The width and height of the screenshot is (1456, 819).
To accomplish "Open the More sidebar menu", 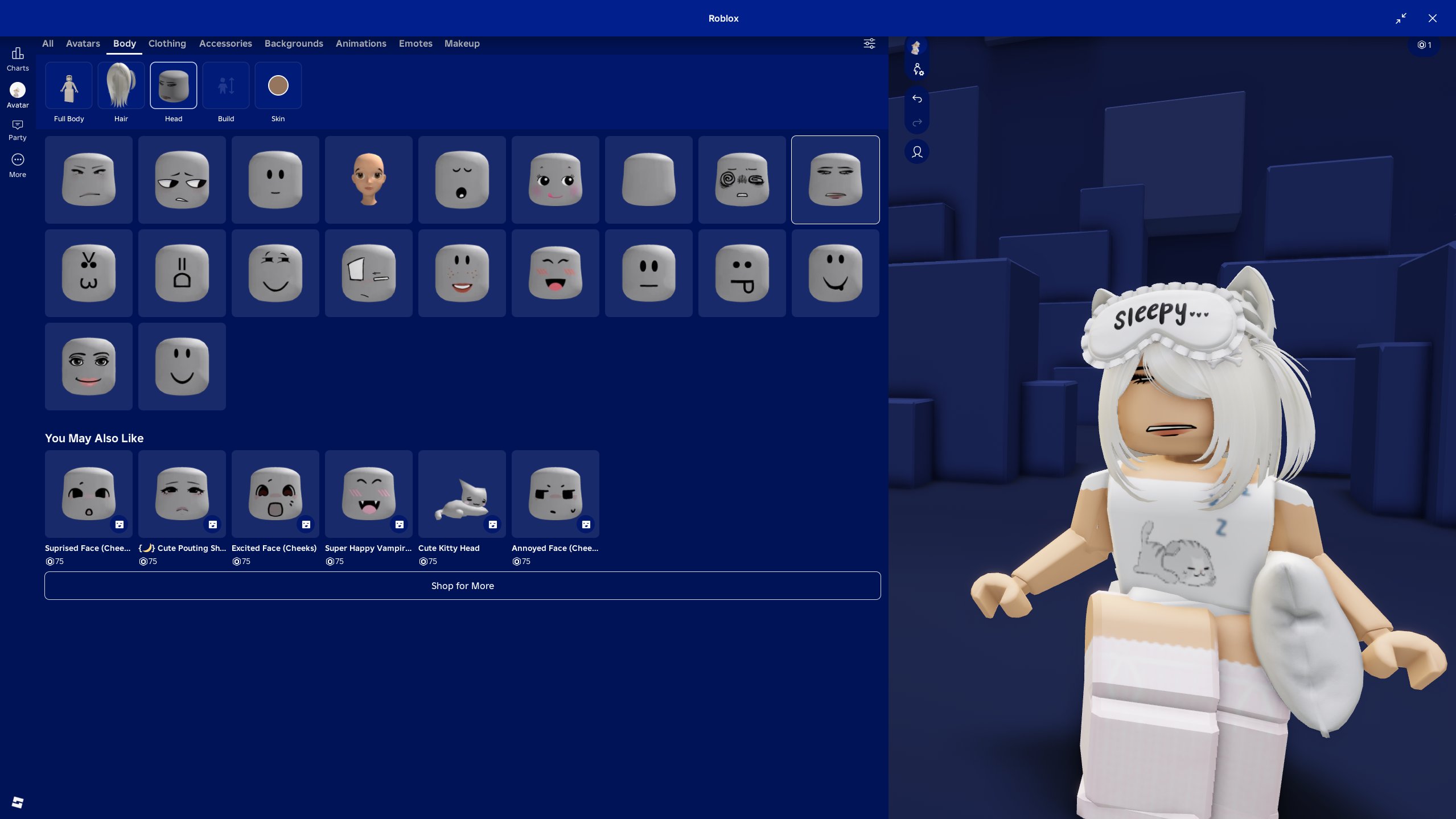I will (18, 166).
